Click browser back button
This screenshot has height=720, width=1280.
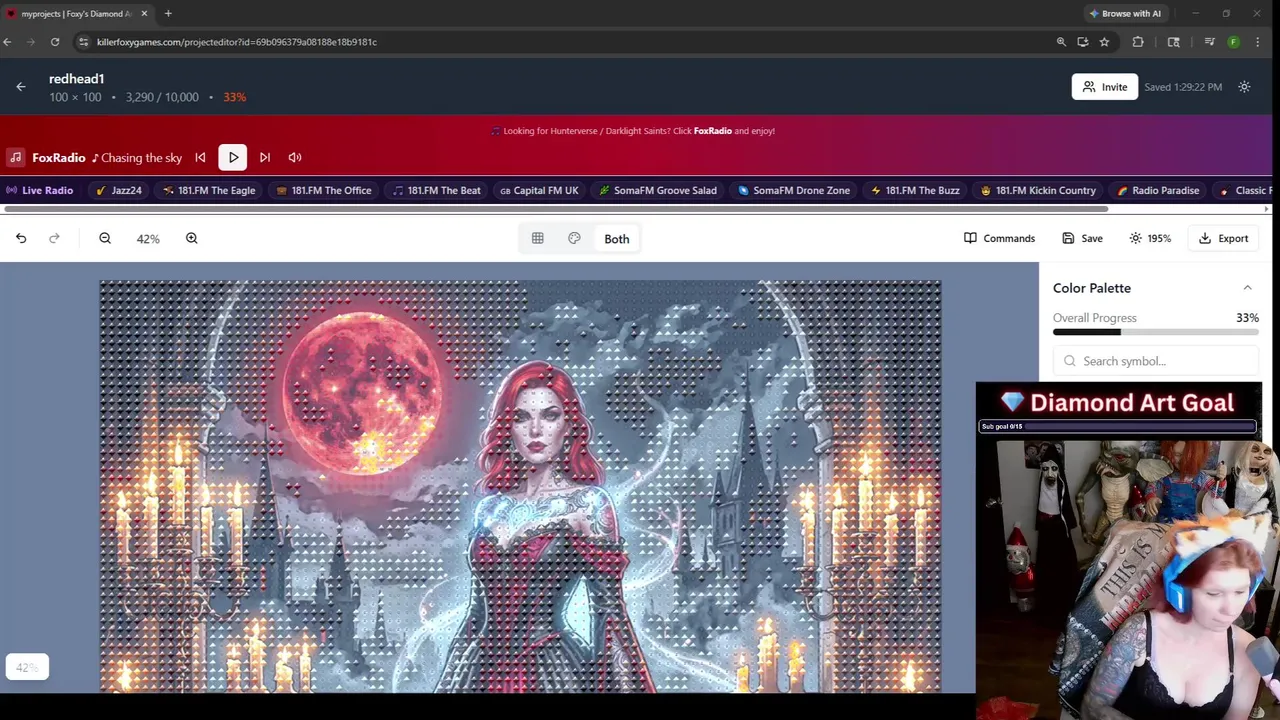click(x=7, y=42)
